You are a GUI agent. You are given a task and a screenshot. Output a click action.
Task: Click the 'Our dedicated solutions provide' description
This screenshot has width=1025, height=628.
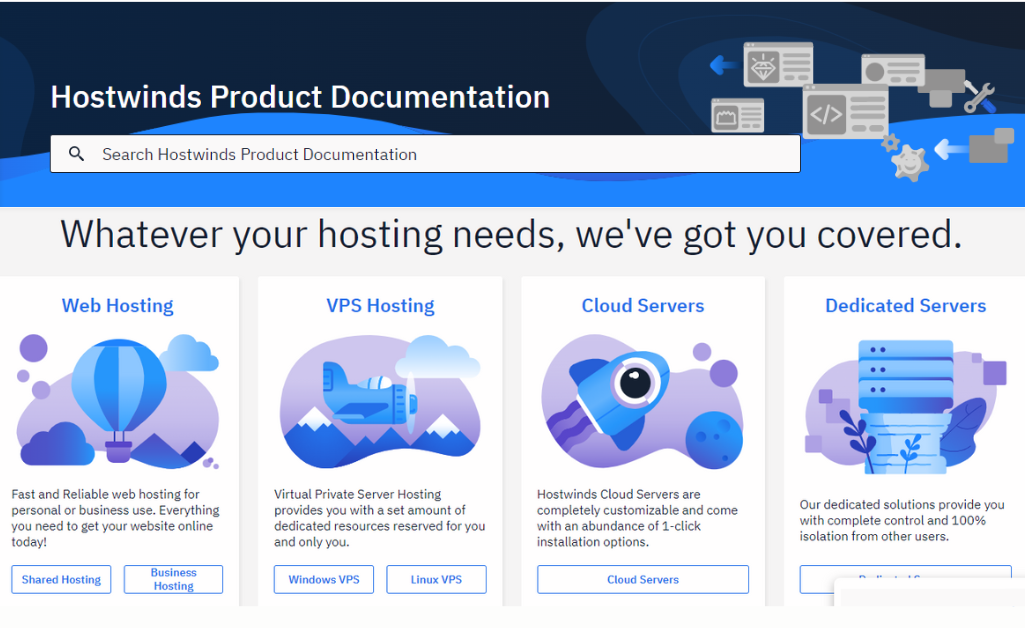[x=902, y=521]
